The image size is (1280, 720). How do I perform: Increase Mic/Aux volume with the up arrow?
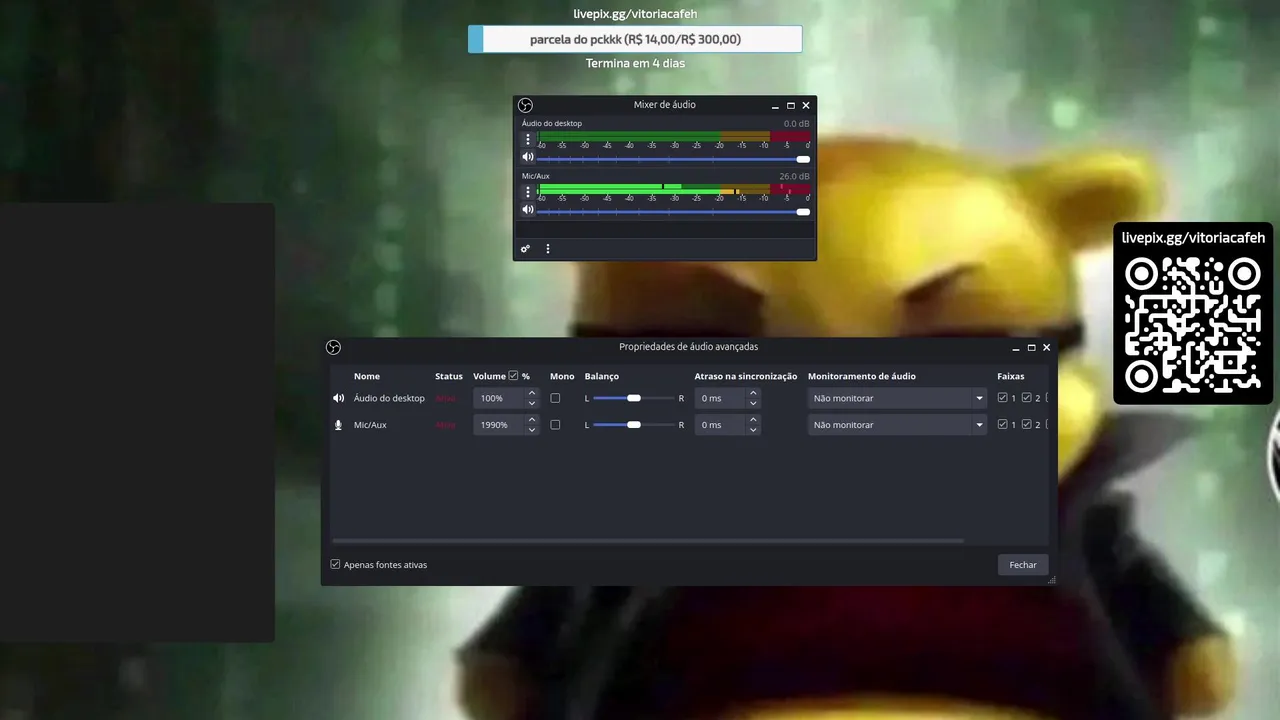pyautogui.click(x=532, y=420)
